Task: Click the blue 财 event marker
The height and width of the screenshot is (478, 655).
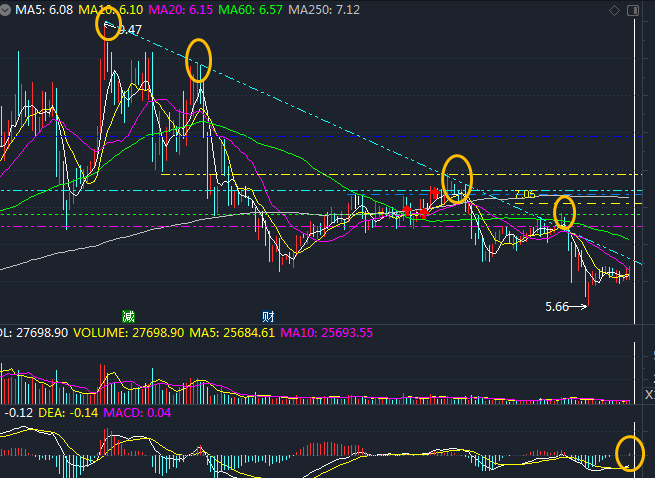Action: [268, 317]
